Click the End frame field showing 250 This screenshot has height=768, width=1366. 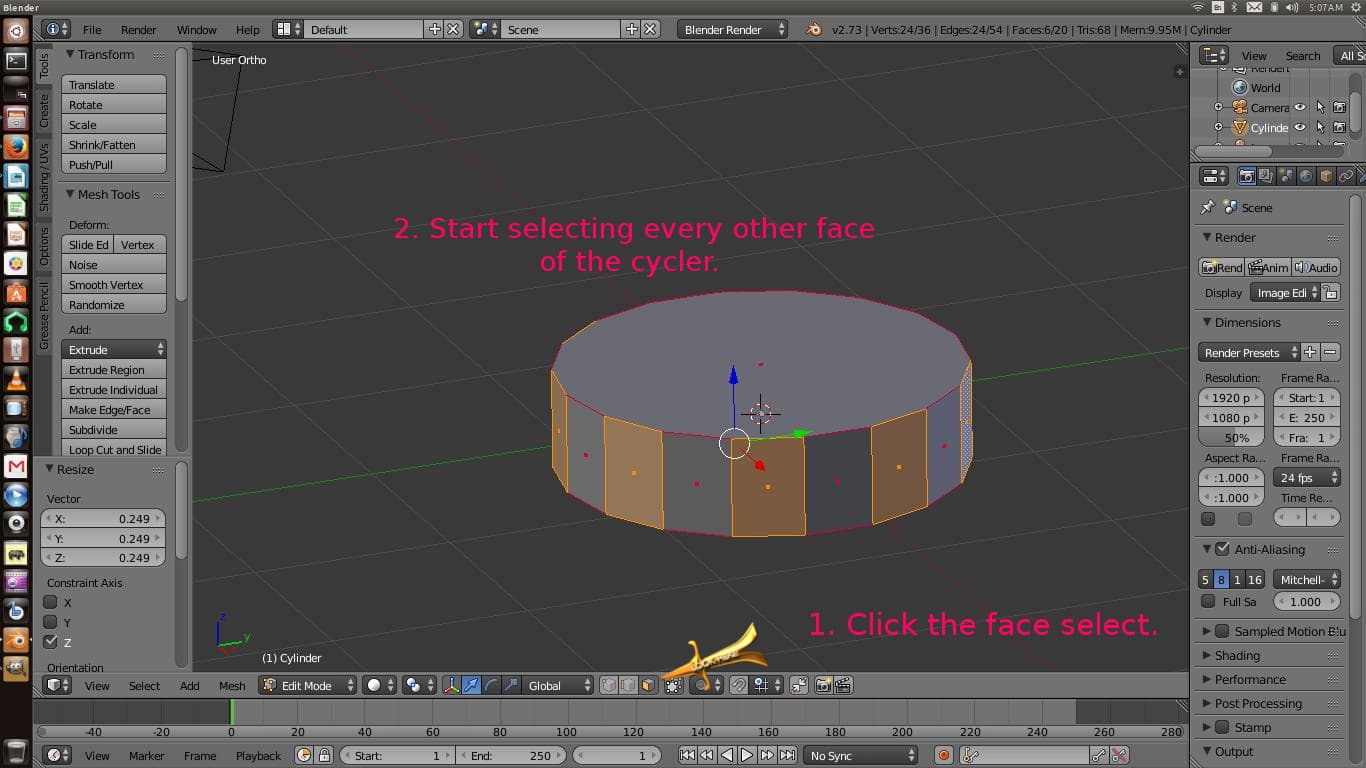click(x=512, y=755)
